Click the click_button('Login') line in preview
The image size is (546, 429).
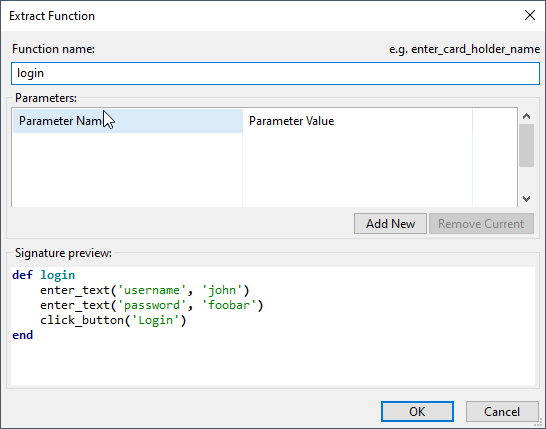click(113, 320)
